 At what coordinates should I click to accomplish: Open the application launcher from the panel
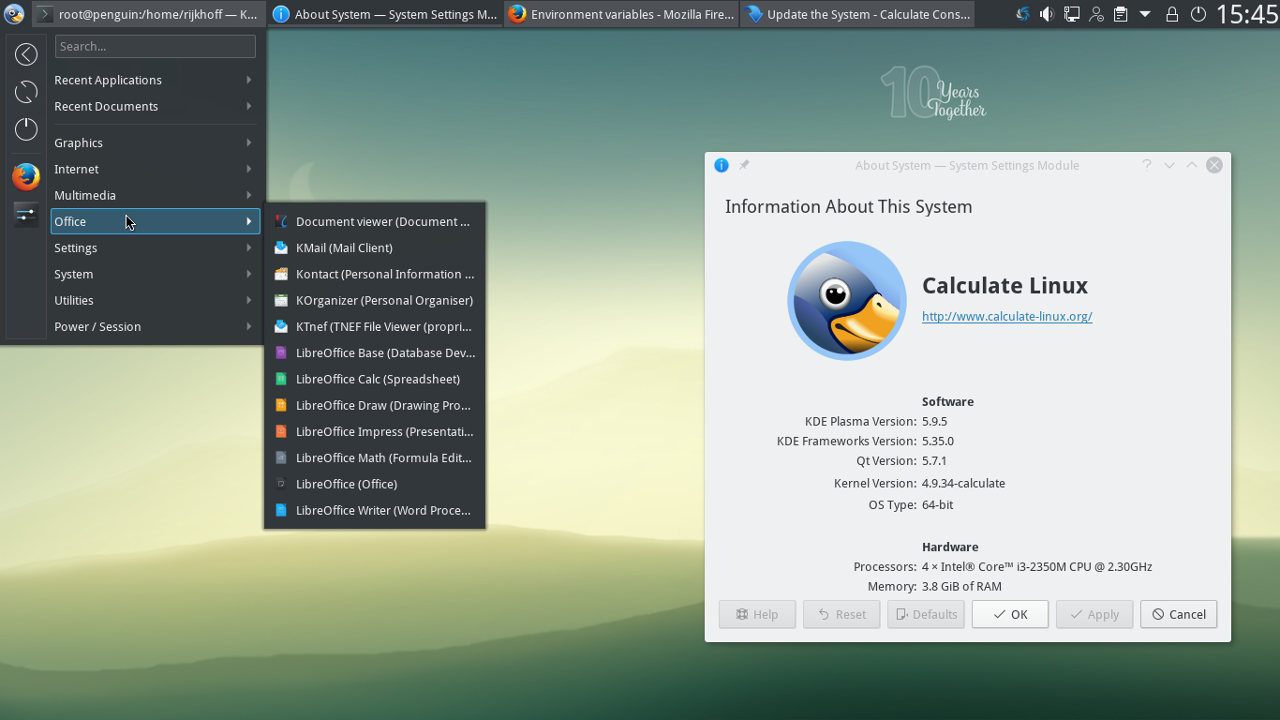click(x=14, y=14)
